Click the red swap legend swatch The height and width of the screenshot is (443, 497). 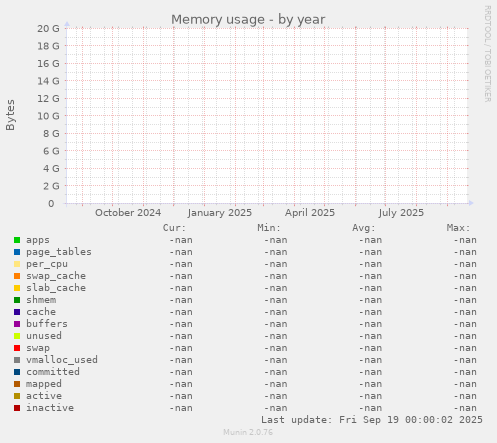[17, 348]
